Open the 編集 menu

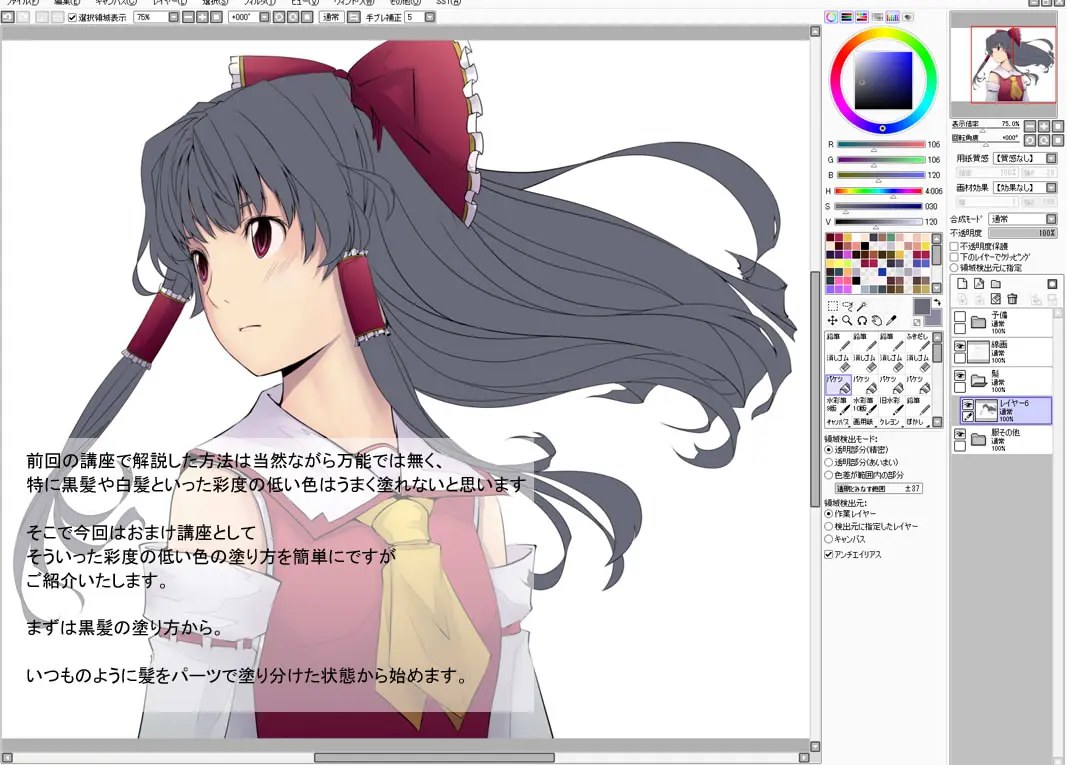pos(67,3)
